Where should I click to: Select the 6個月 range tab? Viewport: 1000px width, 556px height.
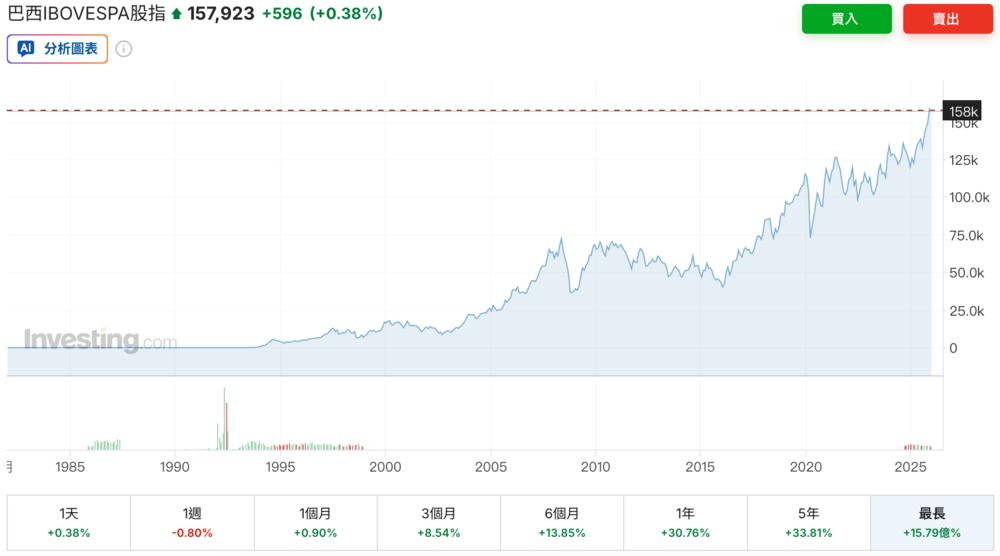point(561,522)
